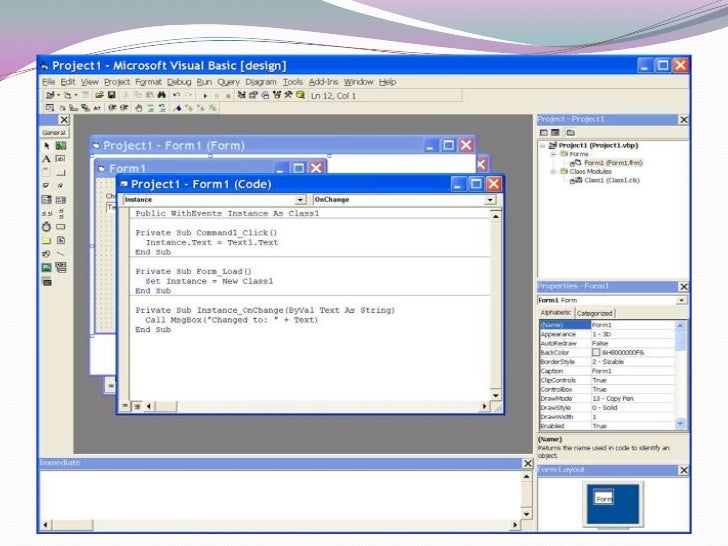Open the OnChange procedure dropdown
The image size is (728, 546).
490,200
